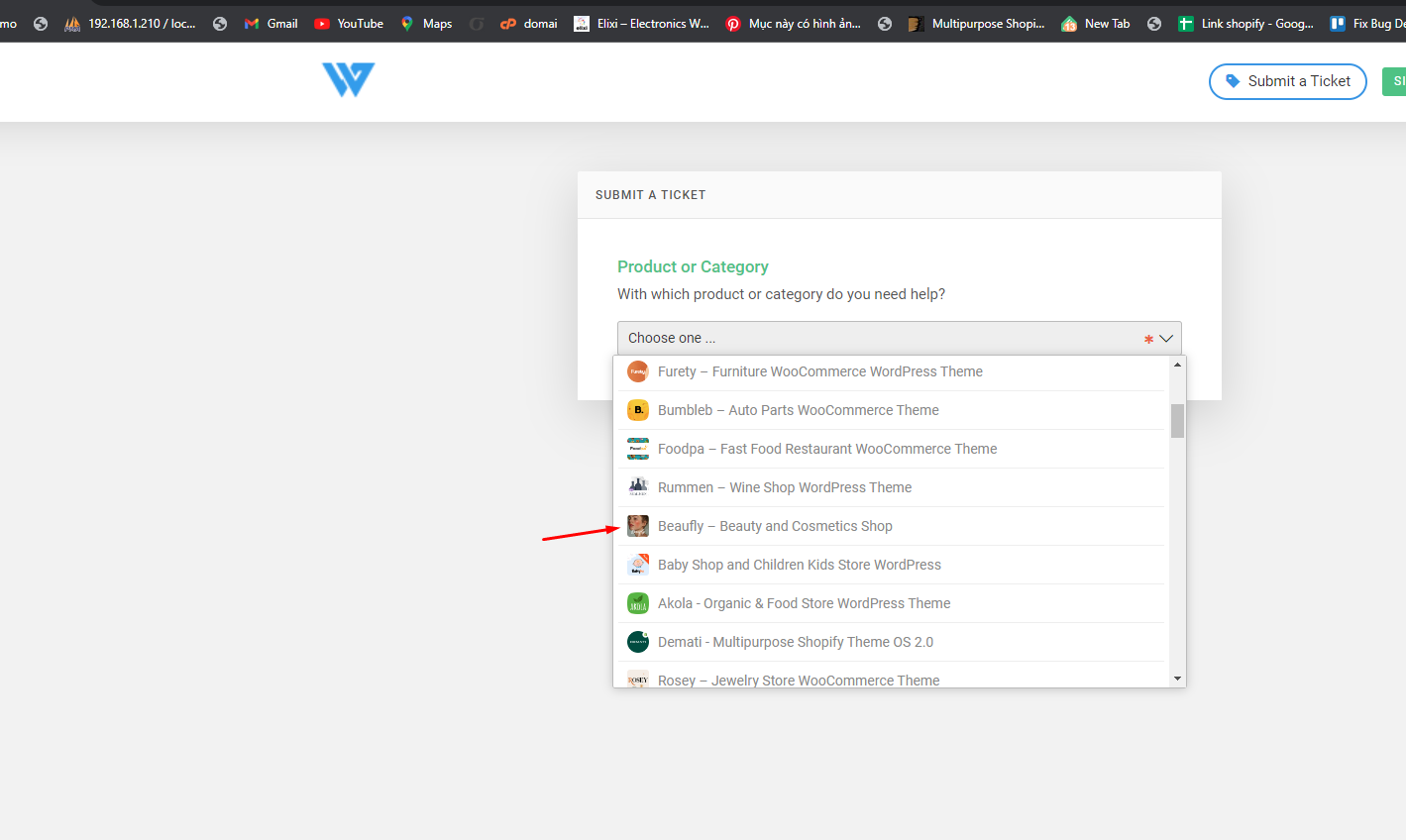Click the dropdown chevron arrow in the Choose one field
1406x840 pixels.
point(1166,339)
